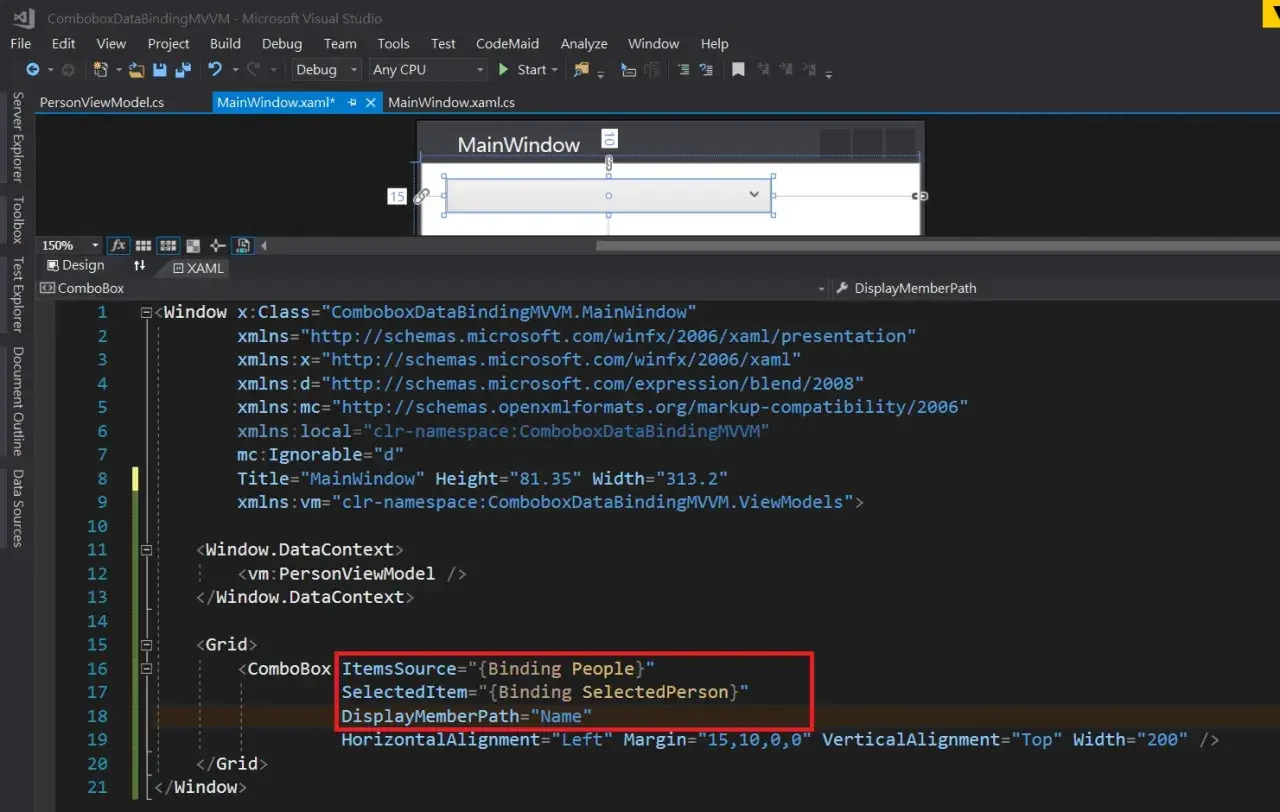
Task: Click the New Project toolbar icon
Action: point(101,69)
